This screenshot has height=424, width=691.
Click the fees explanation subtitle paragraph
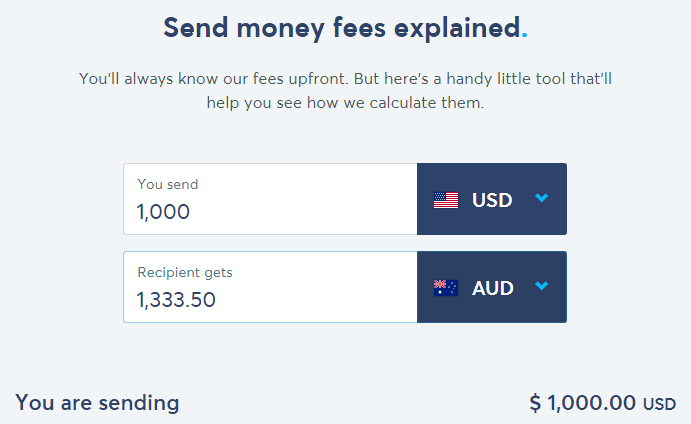pos(346,91)
